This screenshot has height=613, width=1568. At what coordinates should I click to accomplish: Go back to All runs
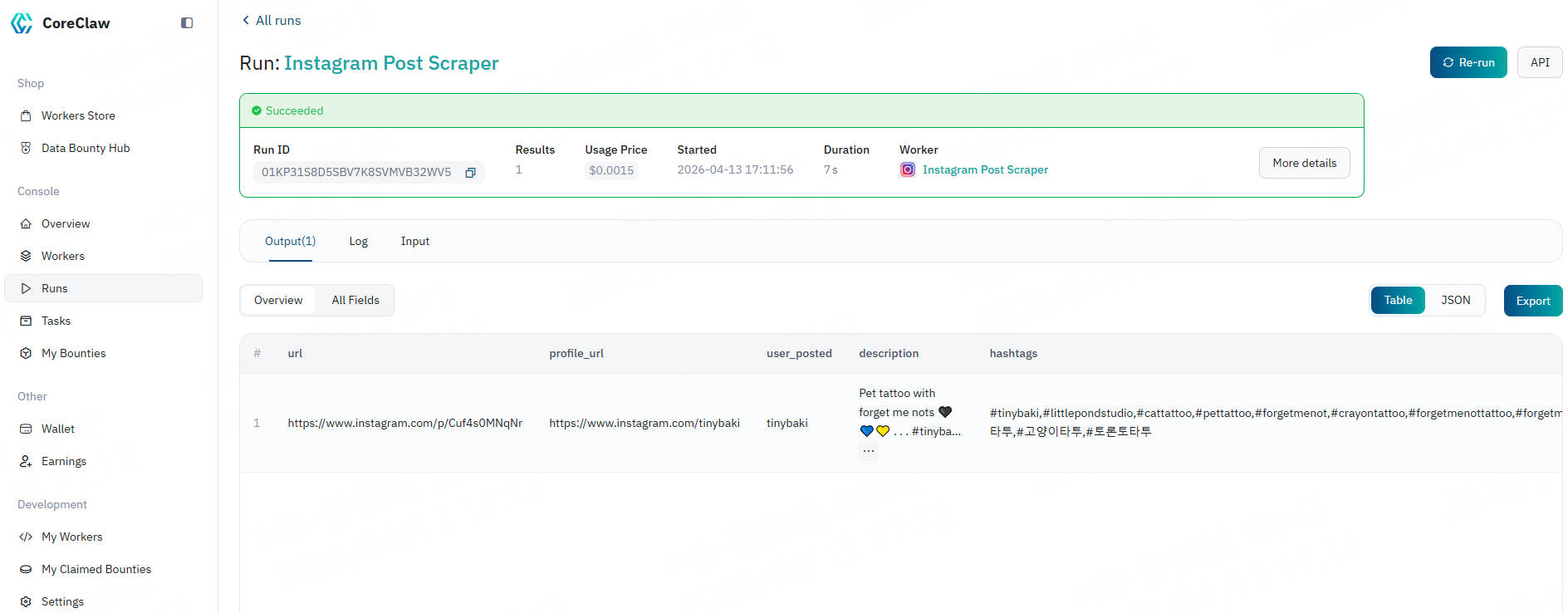(x=271, y=20)
